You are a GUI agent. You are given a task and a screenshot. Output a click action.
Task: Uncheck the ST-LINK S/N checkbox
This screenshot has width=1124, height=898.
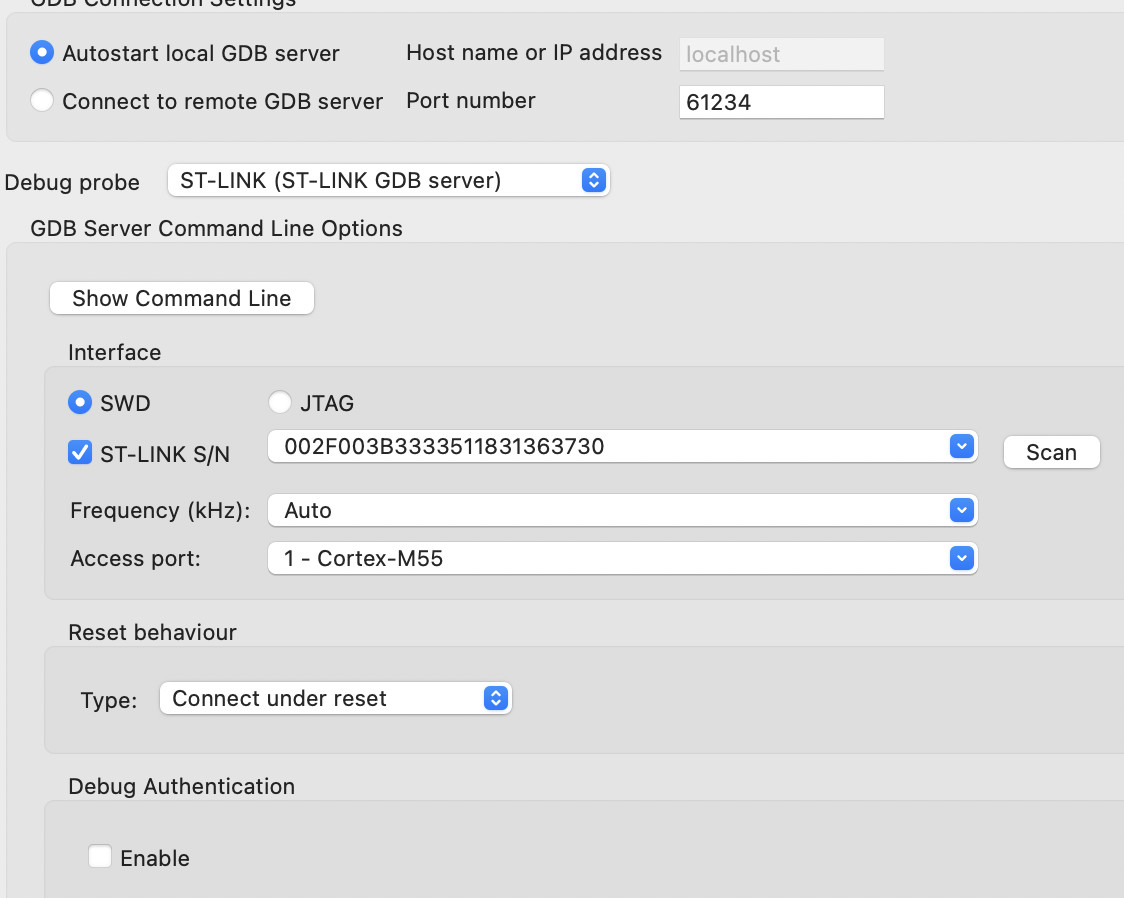80,453
